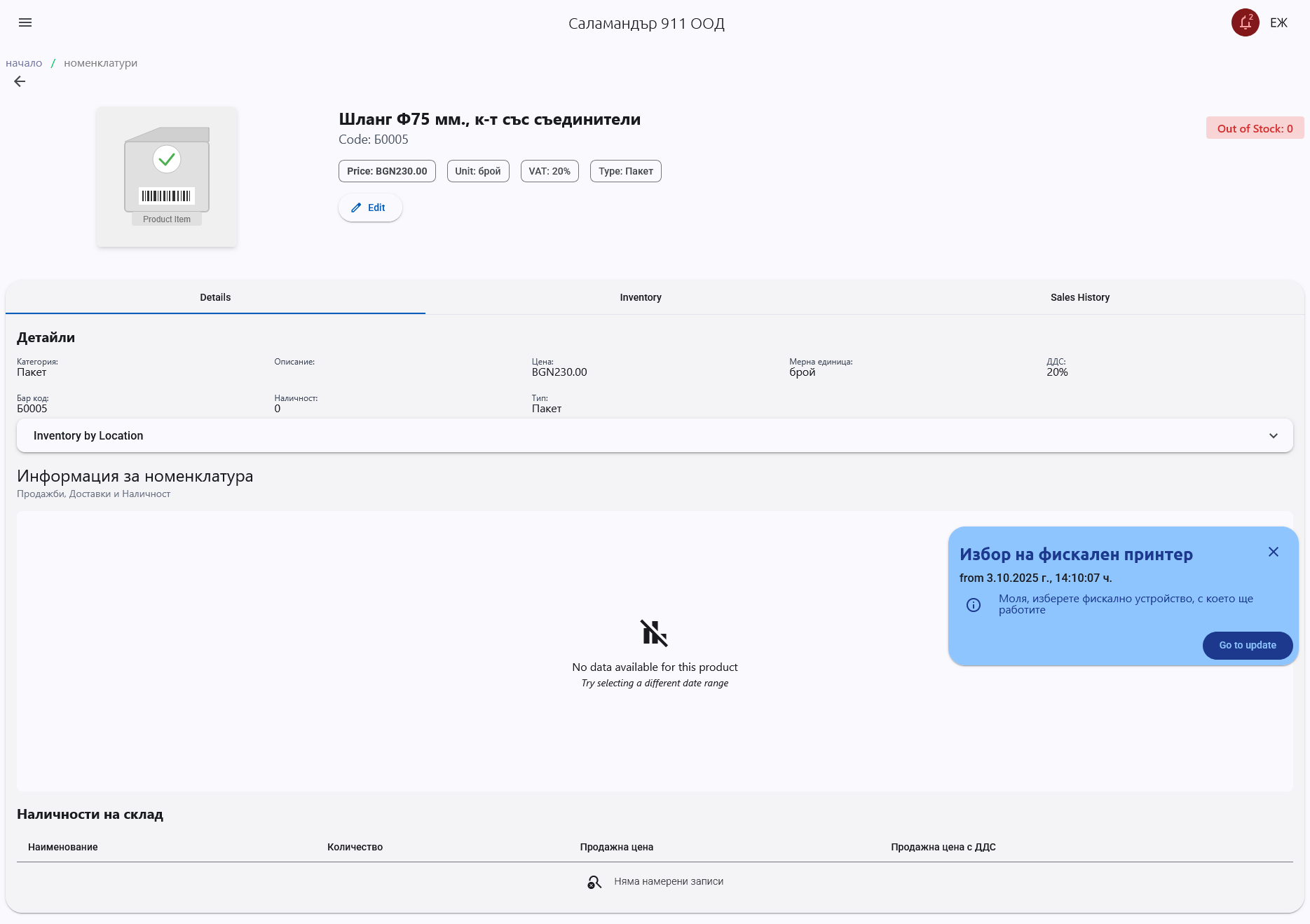Click the Price BGN230.00 chip
Image resolution: width=1310 pixels, height=924 pixels.
387,171
